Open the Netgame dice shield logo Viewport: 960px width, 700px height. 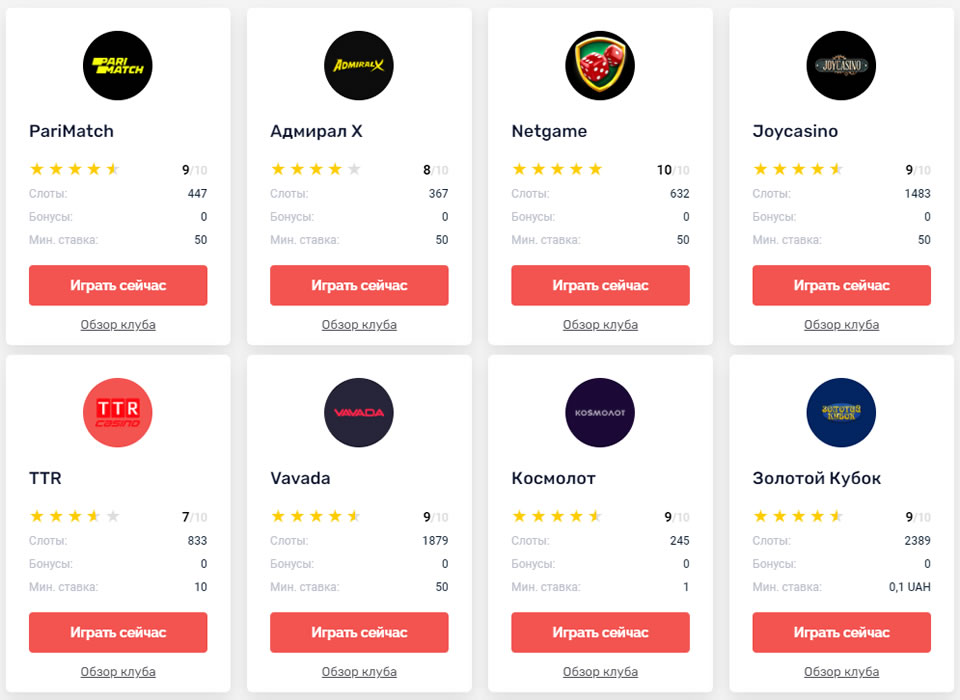(600, 66)
